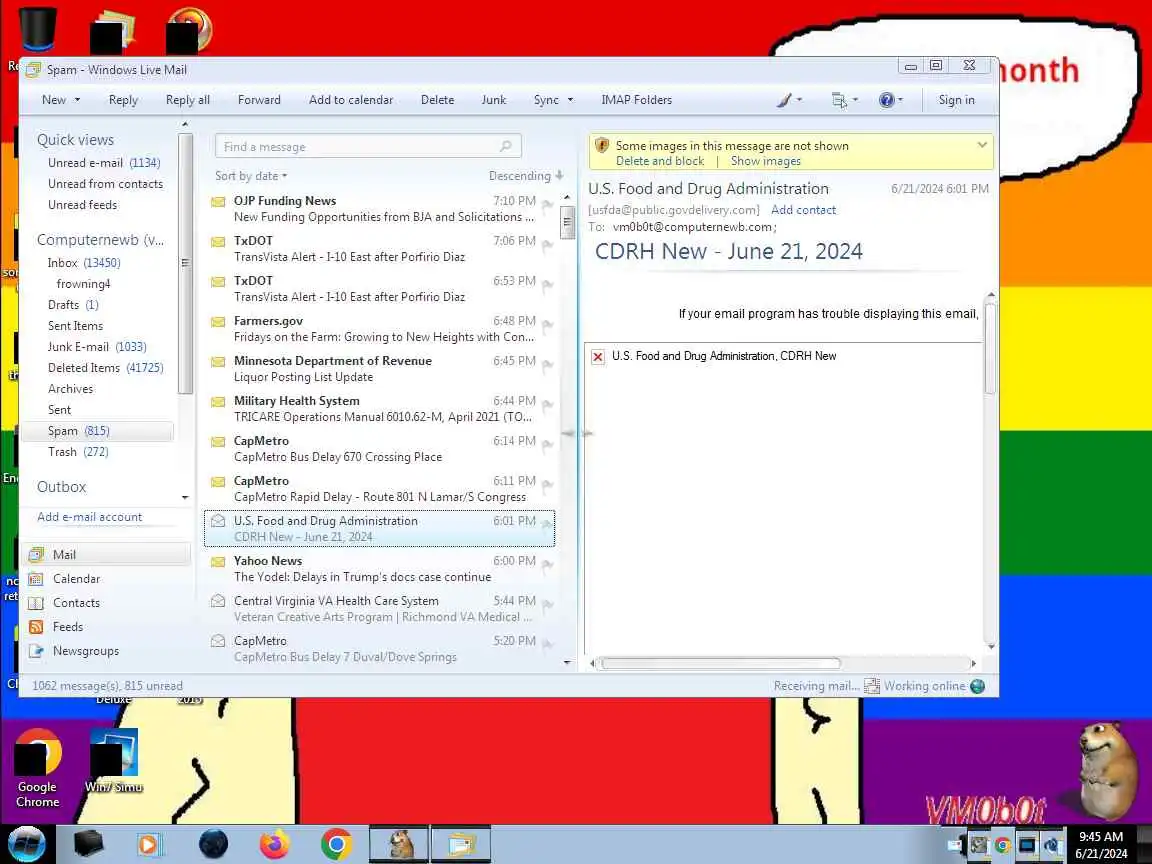
Task: Open the colorizer dropdown arrow
Action: pyautogui.click(x=799, y=100)
